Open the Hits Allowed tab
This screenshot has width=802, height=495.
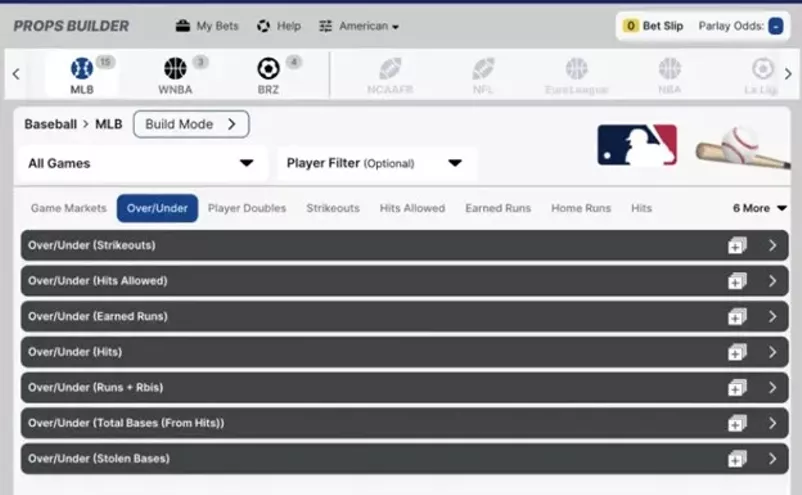coord(412,208)
